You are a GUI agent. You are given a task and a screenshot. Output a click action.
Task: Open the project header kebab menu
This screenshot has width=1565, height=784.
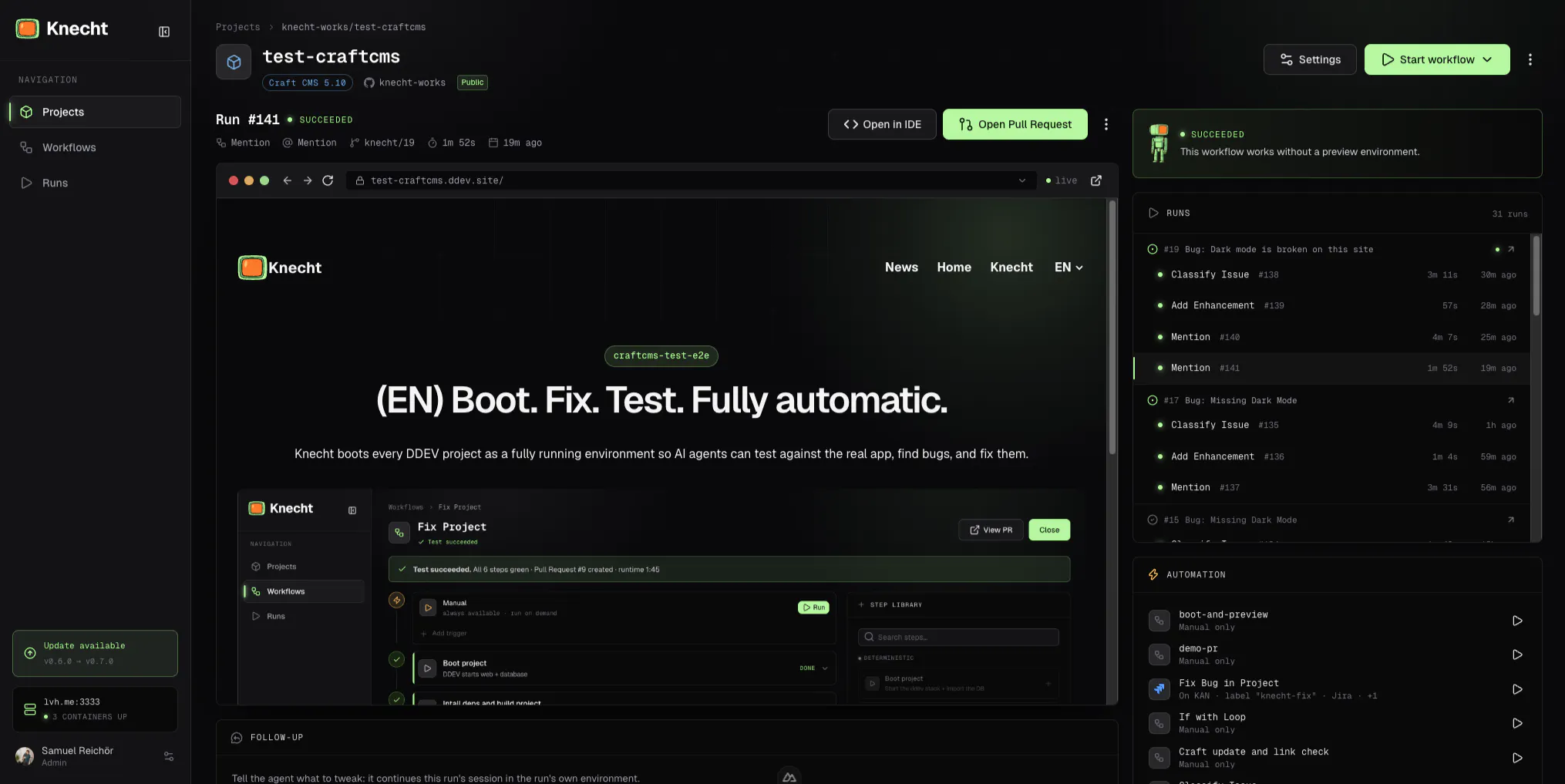(1530, 59)
